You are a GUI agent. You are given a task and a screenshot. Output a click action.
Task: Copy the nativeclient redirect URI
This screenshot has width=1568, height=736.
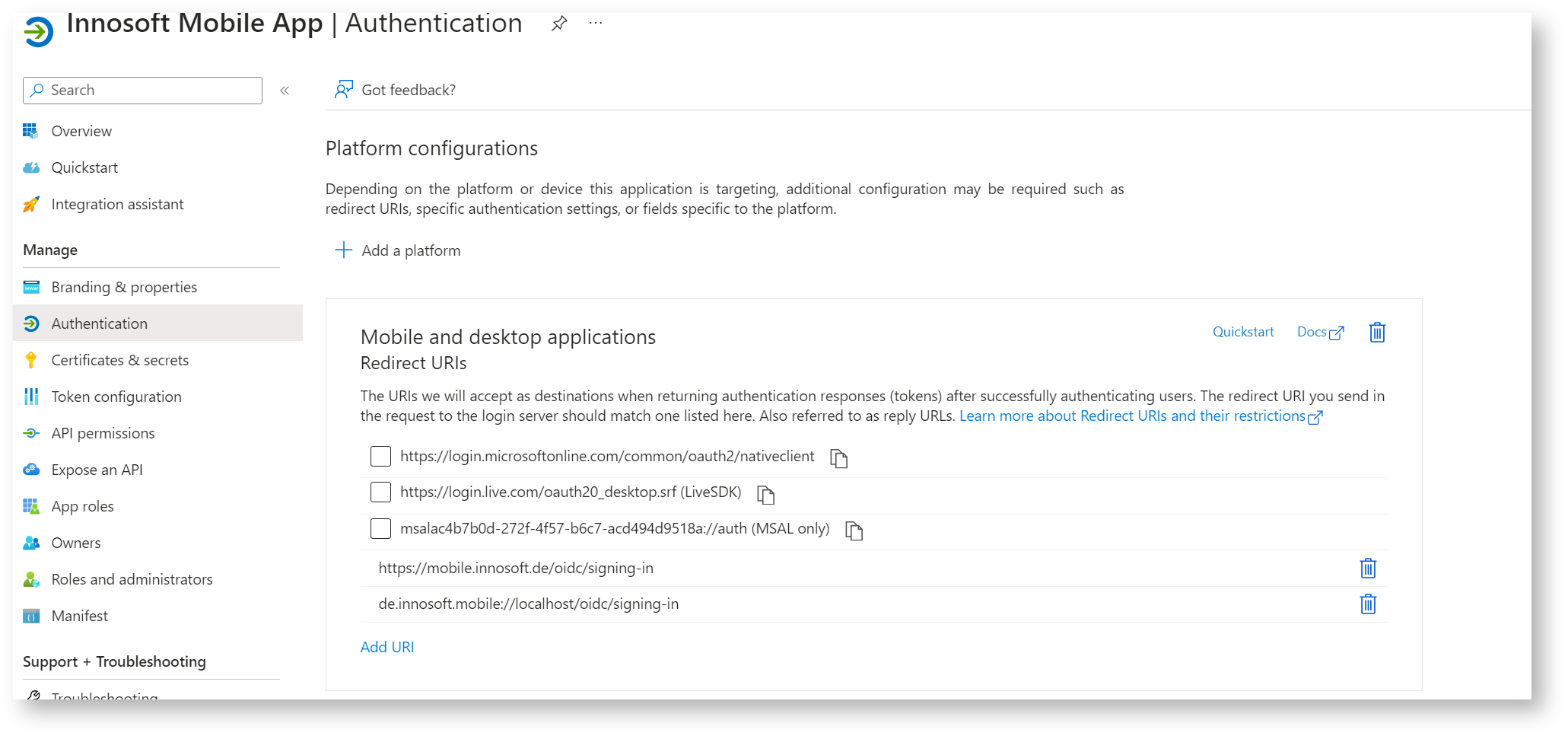[838, 458]
